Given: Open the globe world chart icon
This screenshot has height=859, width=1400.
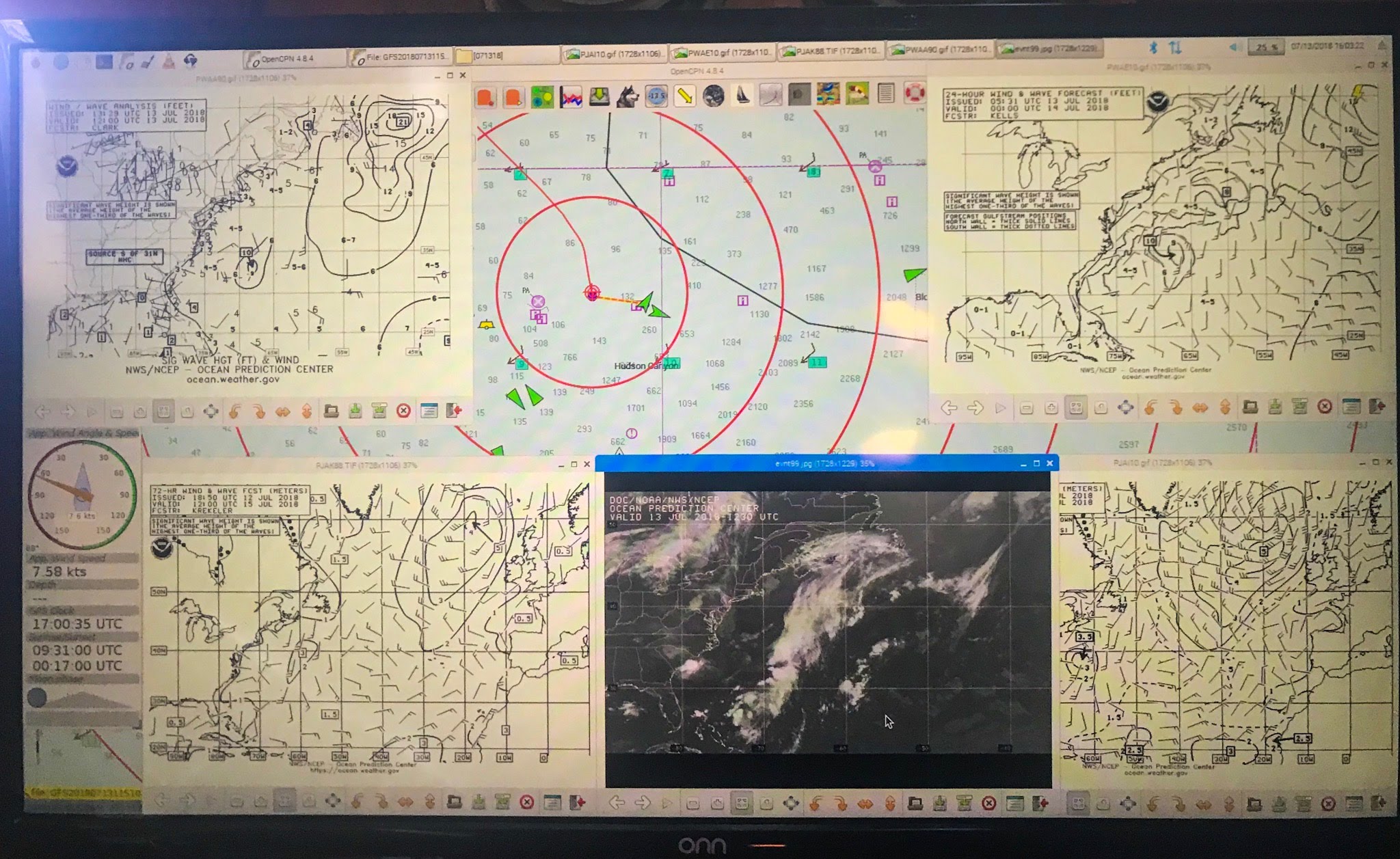Looking at the screenshot, I should pos(714,96).
